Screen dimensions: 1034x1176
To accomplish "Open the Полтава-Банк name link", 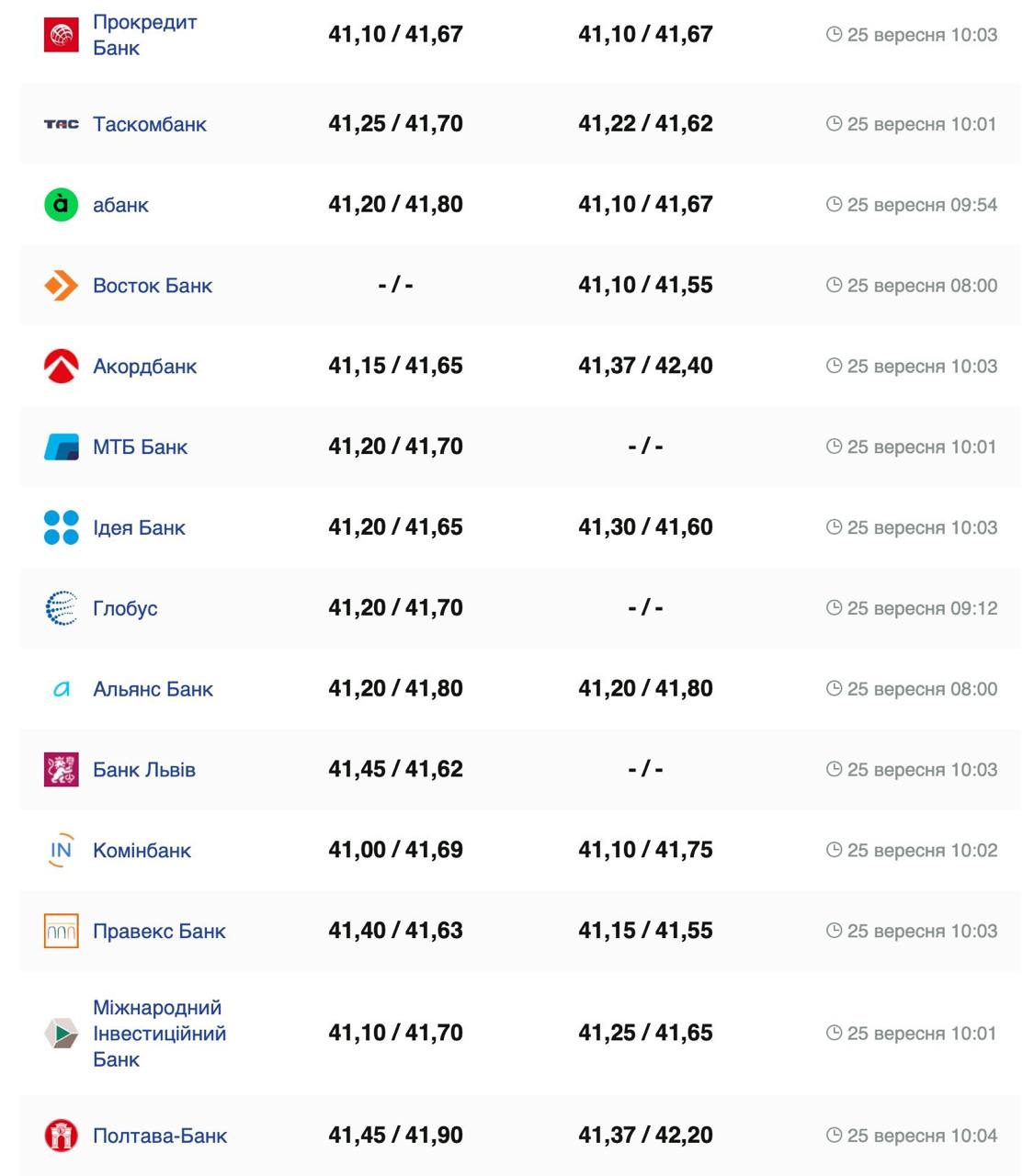I will point(160,1136).
